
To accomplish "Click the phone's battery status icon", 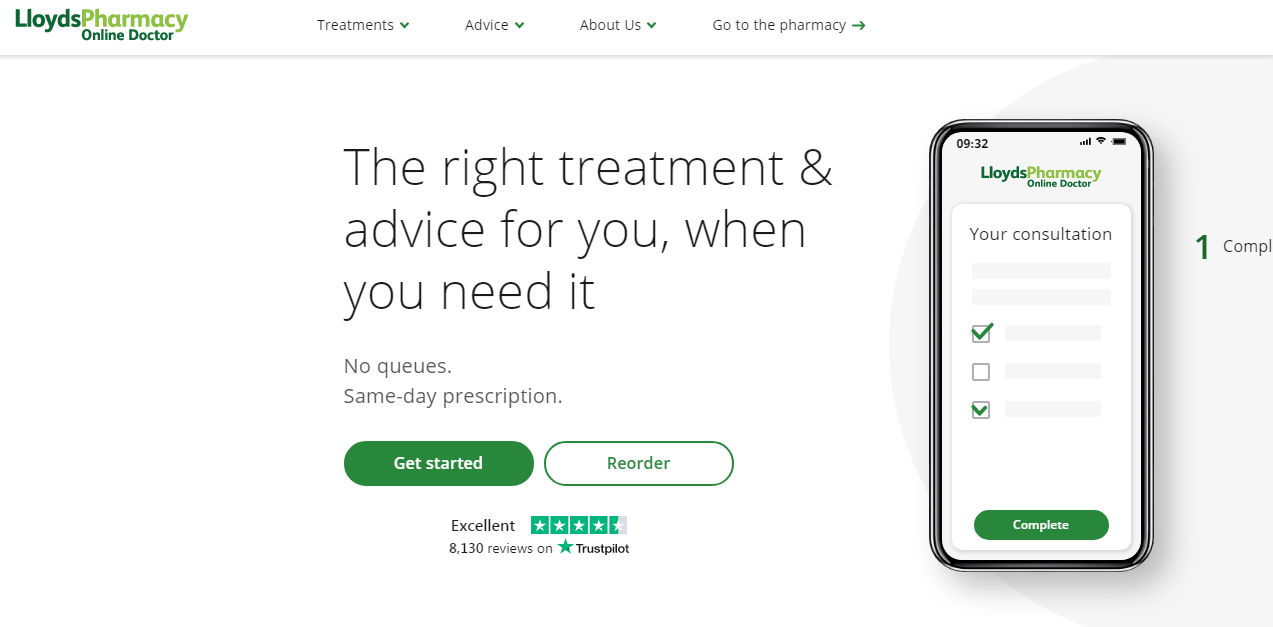I will pos(1119,142).
